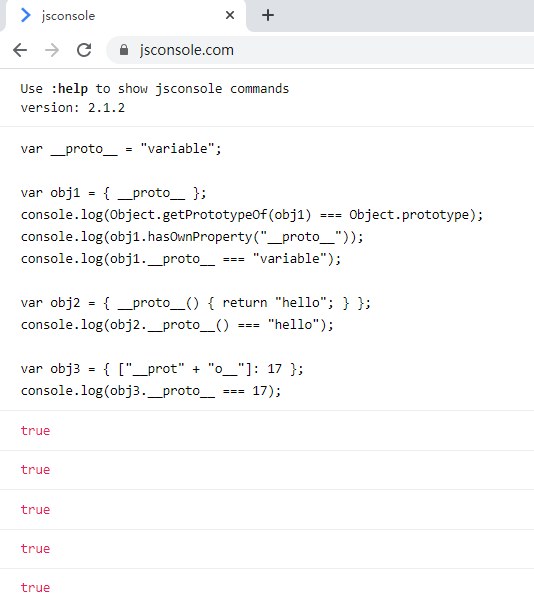Click the var obj1 declaration line
The image size is (534, 603).
click(113, 193)
